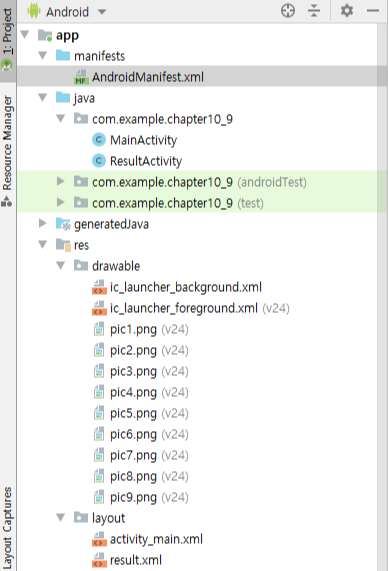
Task: Collapse the java folder
Action: point(43,98)
